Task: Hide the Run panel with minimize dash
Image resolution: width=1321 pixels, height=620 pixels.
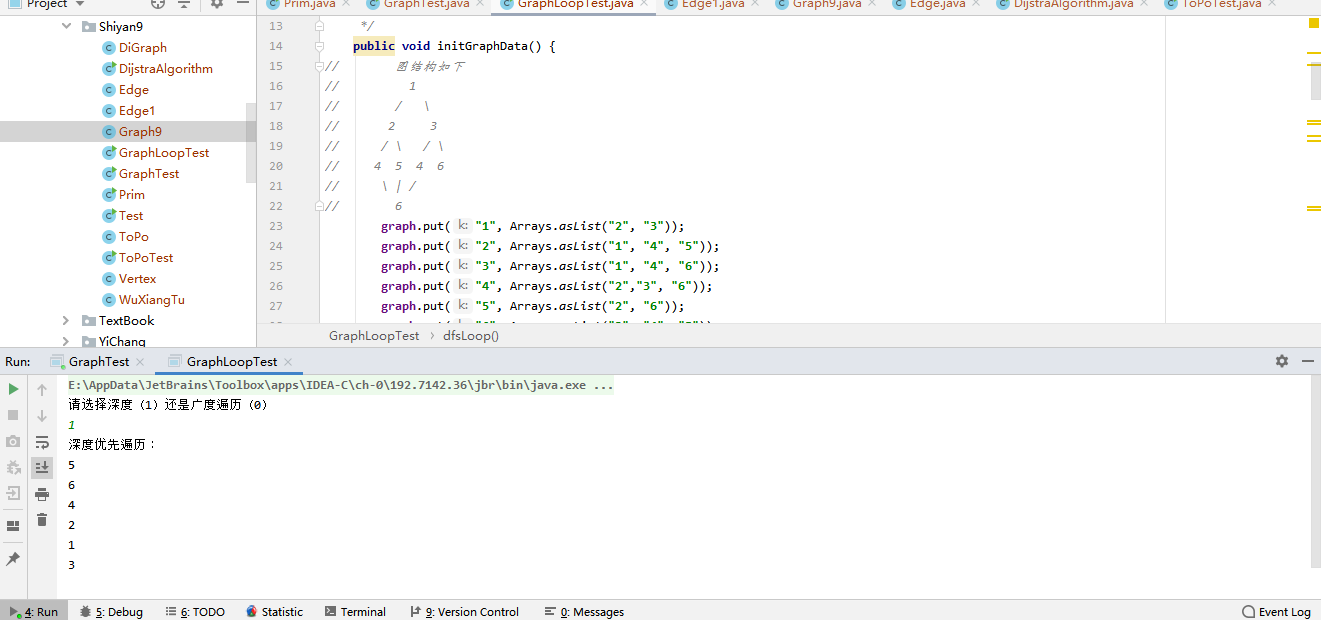Action: click(1306, 361)
